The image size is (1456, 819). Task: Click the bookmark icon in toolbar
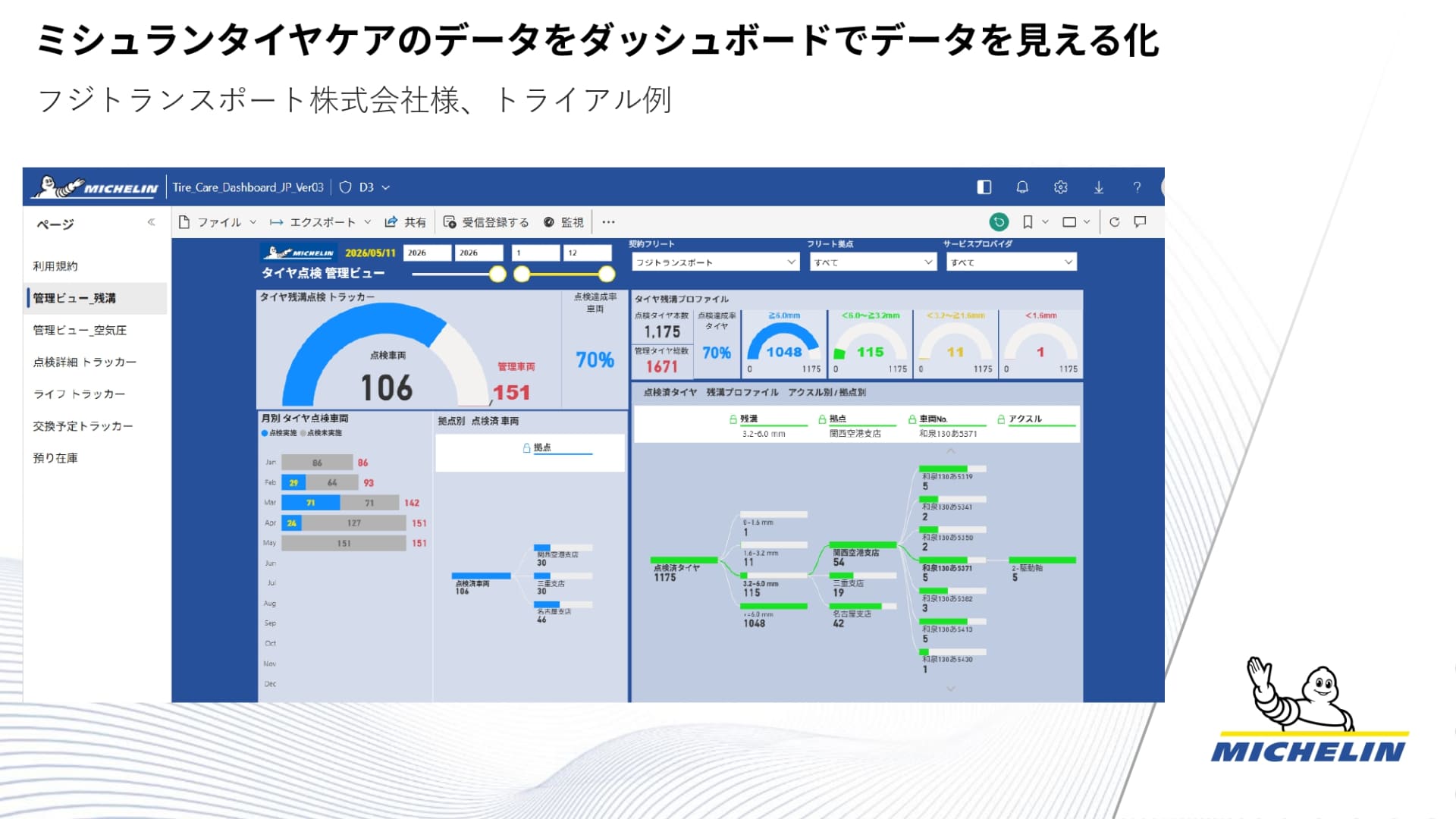point(1028,222)
